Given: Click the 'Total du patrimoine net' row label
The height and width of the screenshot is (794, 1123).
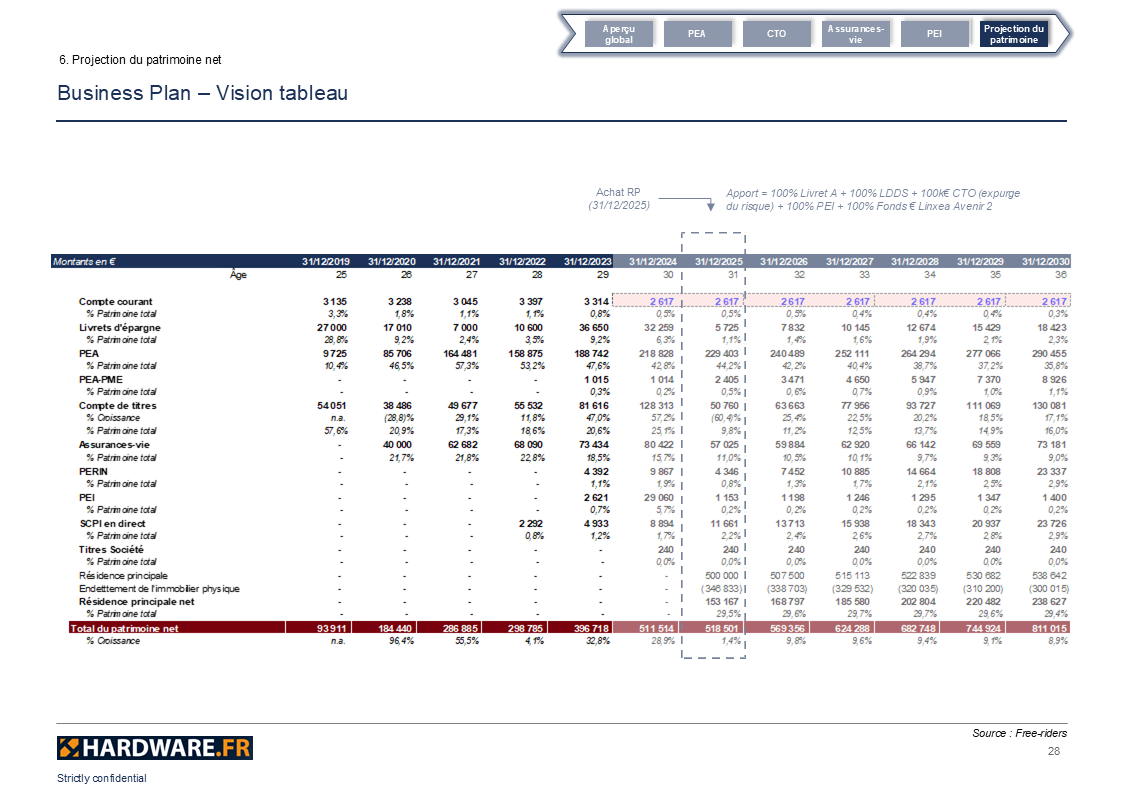Looking at the screenshot, I should tap(124, 628).
